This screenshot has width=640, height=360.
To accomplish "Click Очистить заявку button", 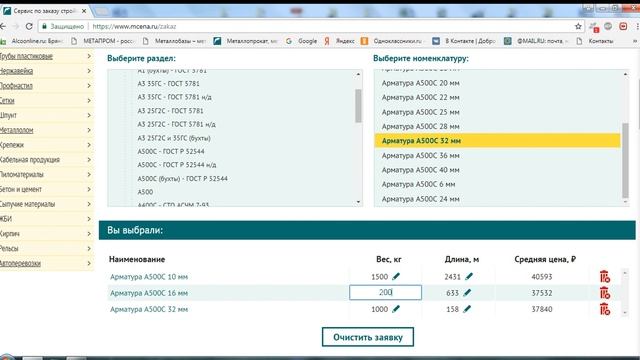I will click(368, 337).
